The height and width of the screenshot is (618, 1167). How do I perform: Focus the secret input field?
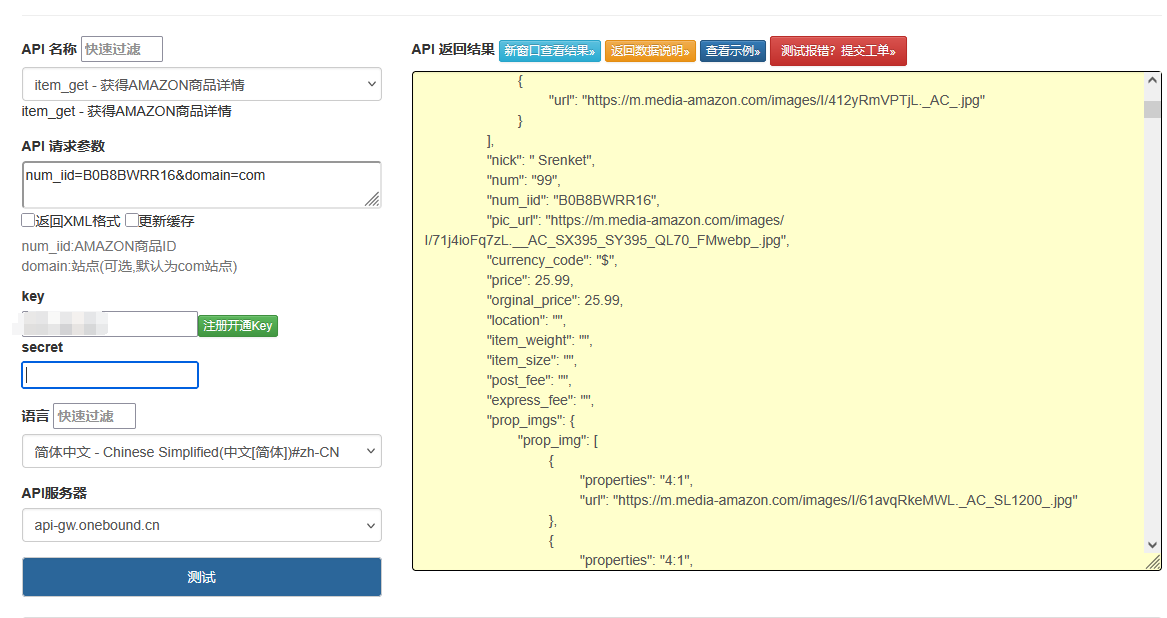pos(110,375)
